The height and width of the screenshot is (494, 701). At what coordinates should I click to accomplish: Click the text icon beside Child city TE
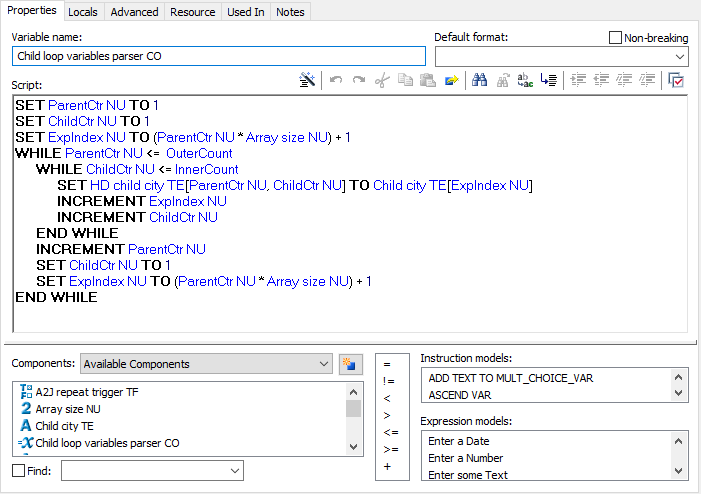pos(26,426)
